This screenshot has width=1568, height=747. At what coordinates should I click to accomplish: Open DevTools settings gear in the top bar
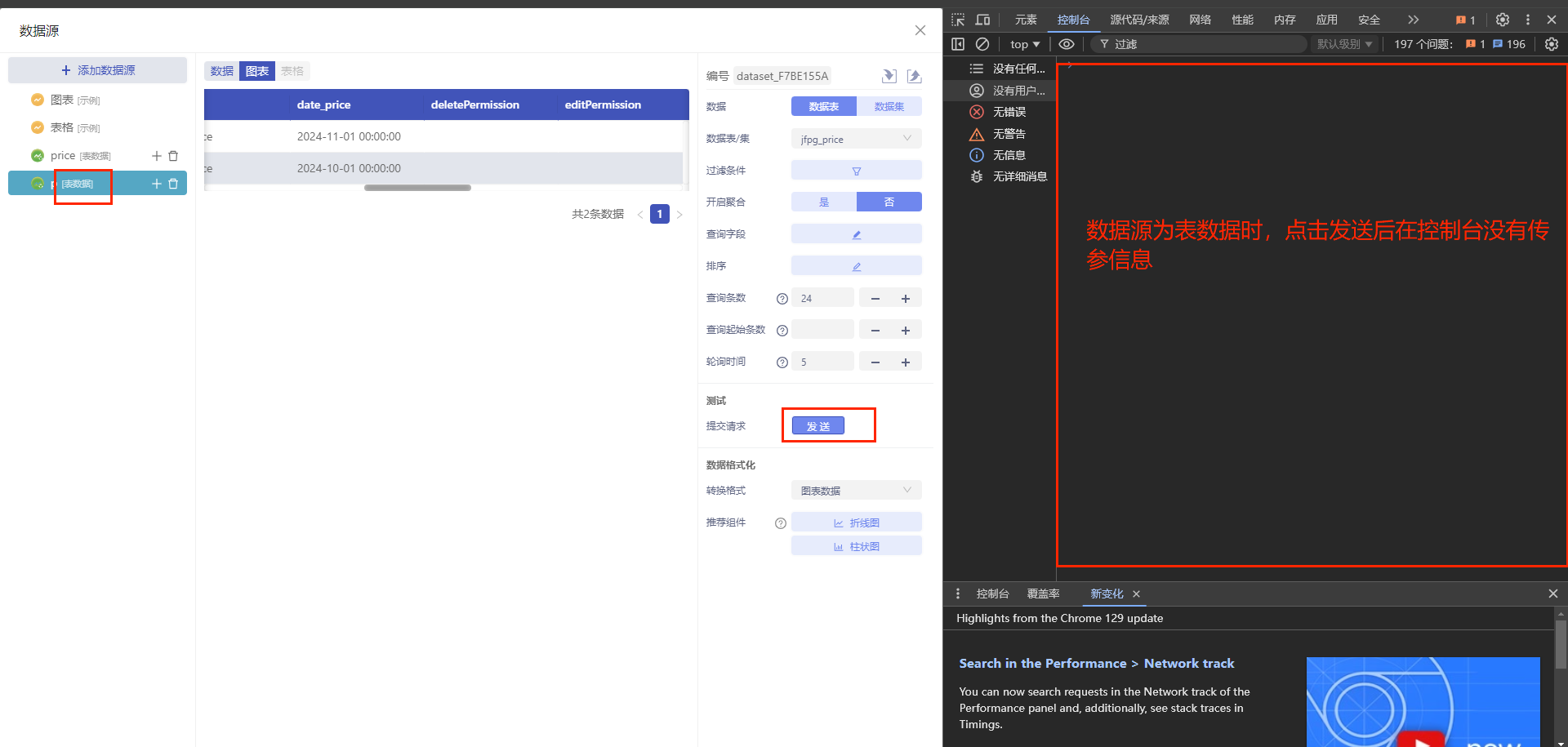(x=1503, y=20)
